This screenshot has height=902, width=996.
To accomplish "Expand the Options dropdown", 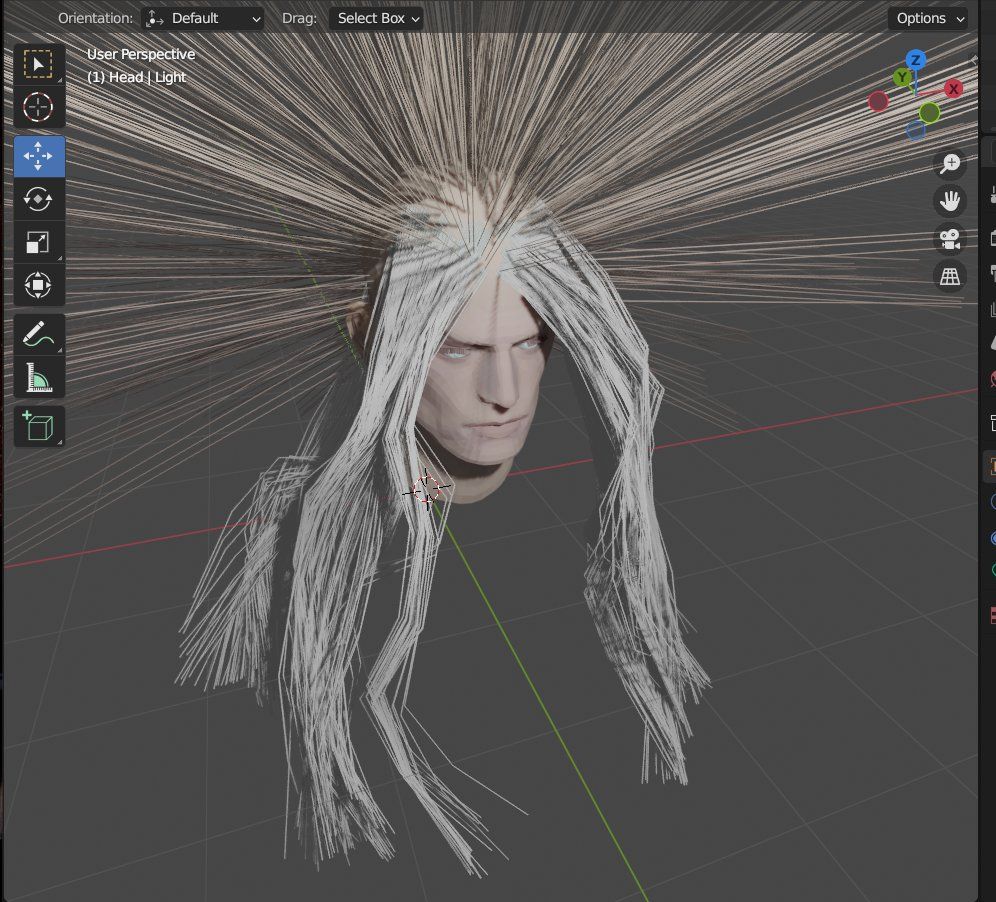I will (x=929, y=18).
